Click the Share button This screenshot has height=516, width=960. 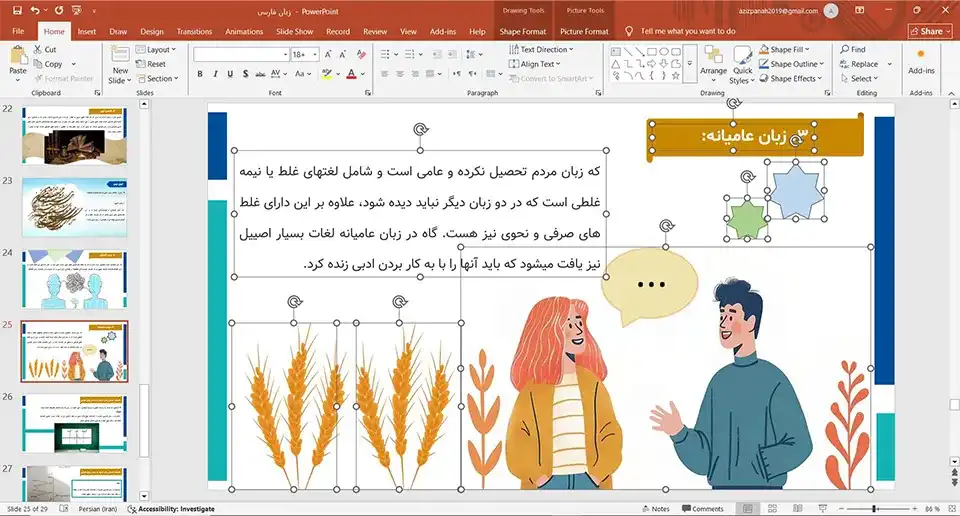tap(929, 31)
